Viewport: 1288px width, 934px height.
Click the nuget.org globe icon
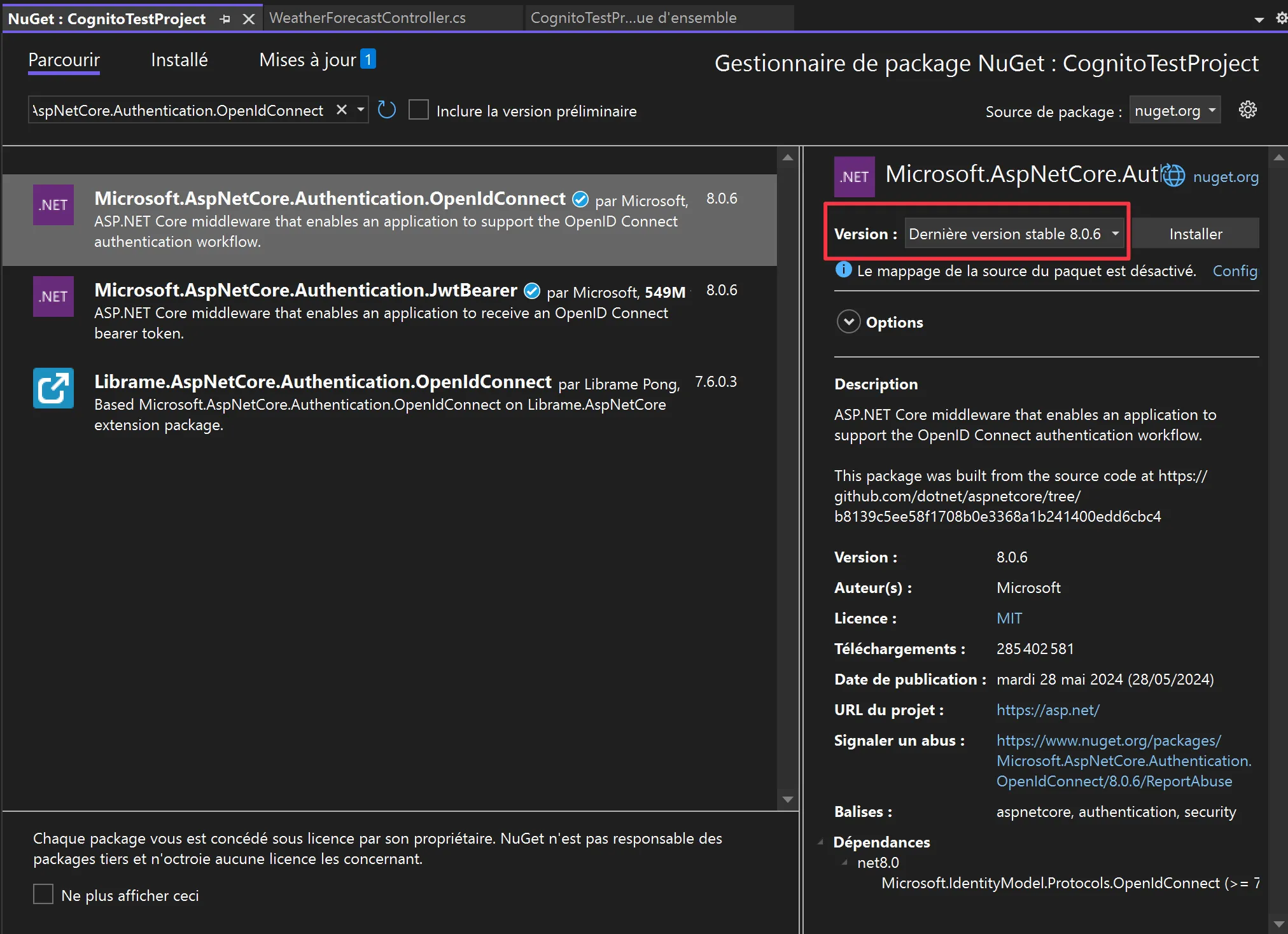pyautogui.click(x=1174, y=176)
